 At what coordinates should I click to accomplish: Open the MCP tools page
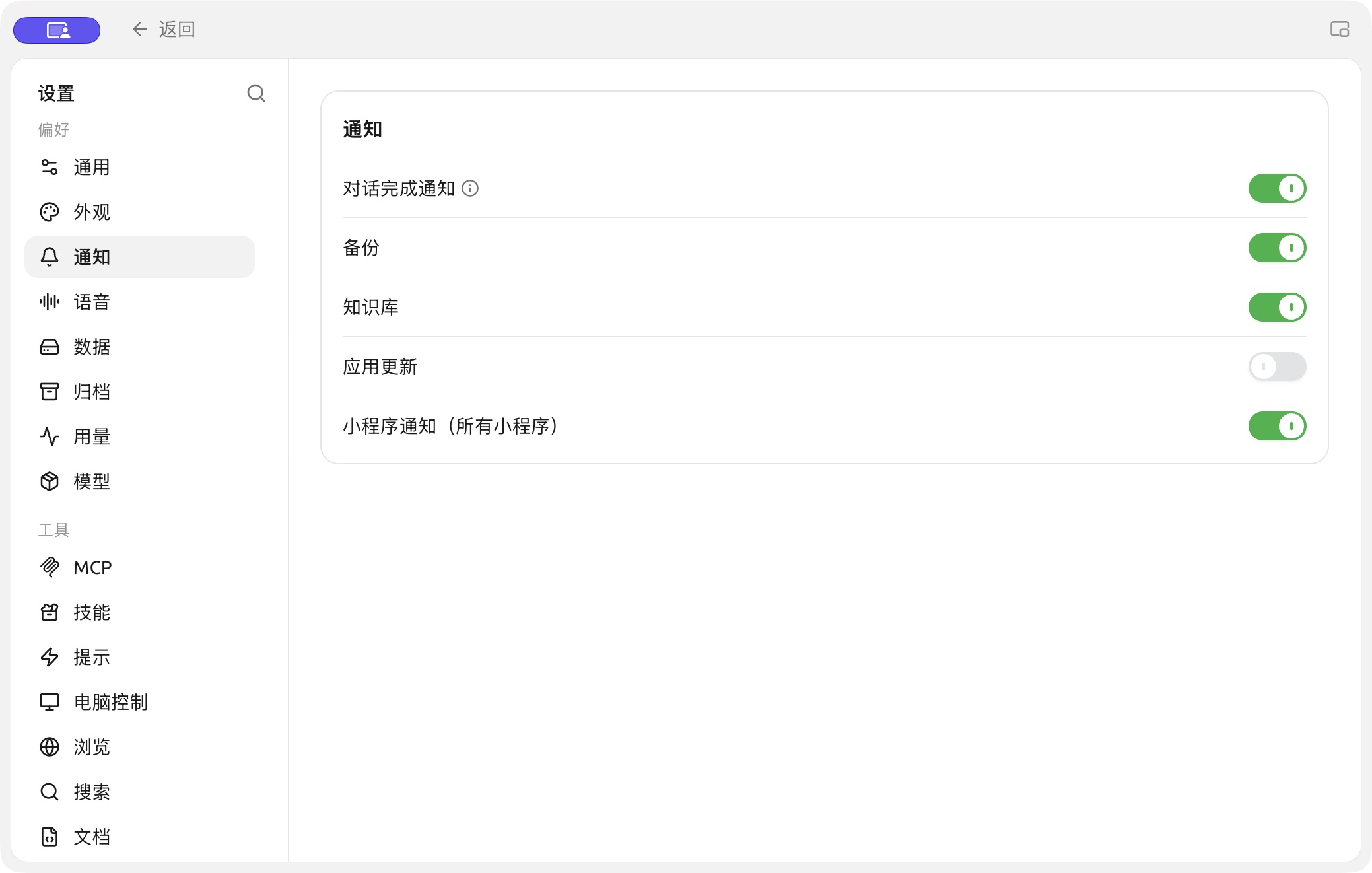coord(139,567)
